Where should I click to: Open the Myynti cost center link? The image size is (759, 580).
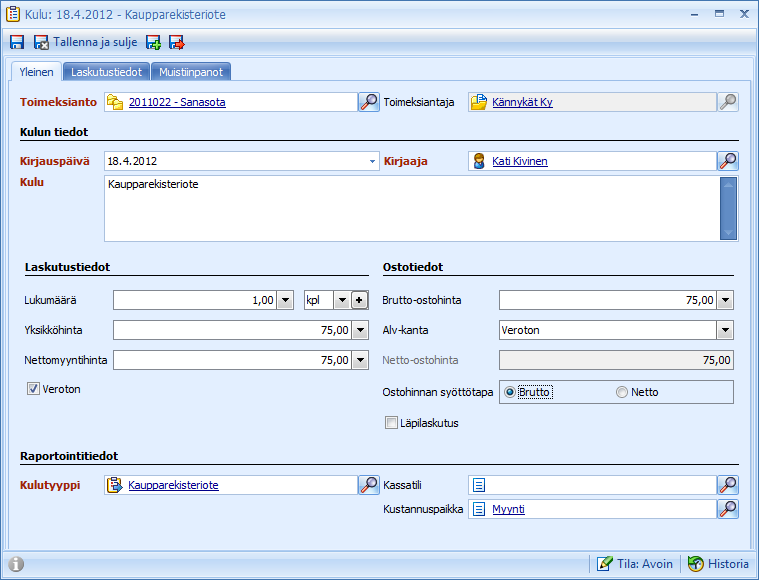click(x=508, y=509)
